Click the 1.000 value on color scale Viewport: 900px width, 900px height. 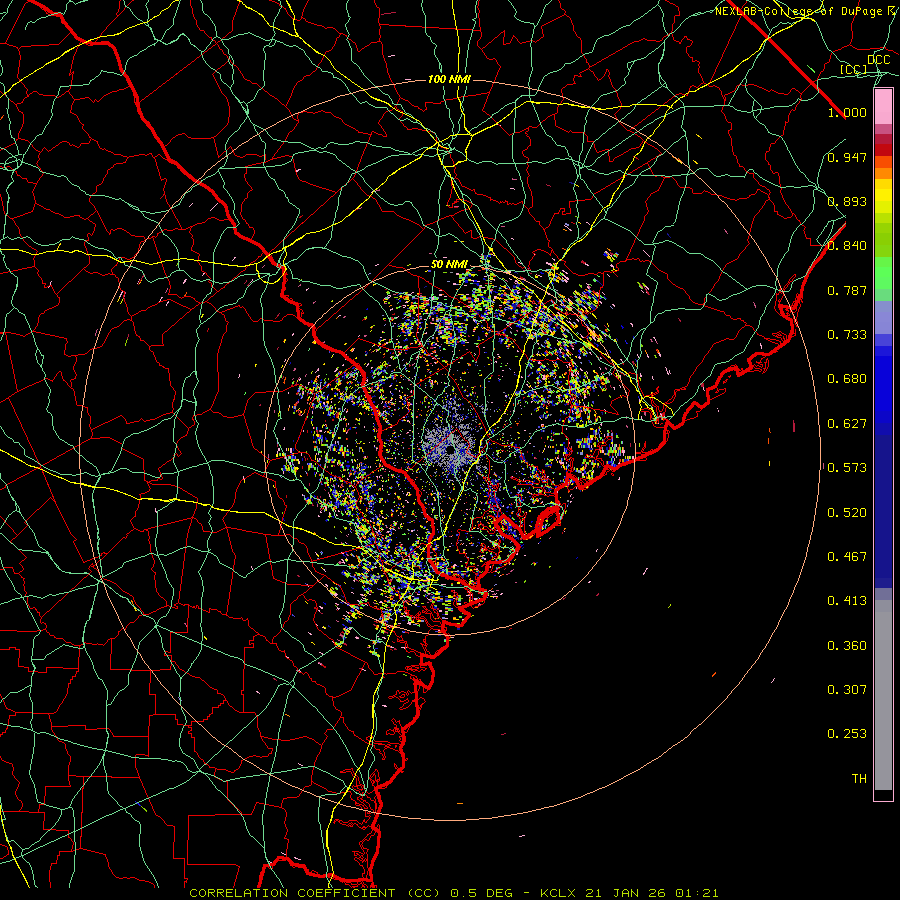[x=847, y=112]
